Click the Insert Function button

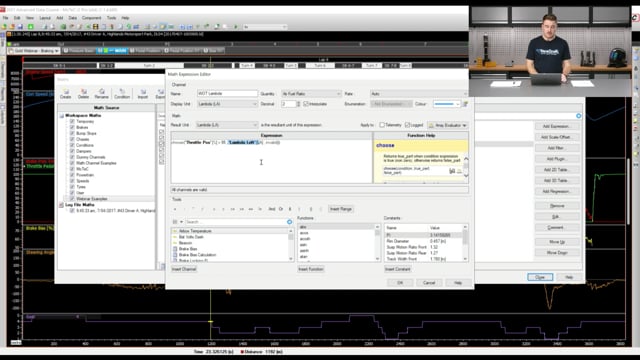311,269
